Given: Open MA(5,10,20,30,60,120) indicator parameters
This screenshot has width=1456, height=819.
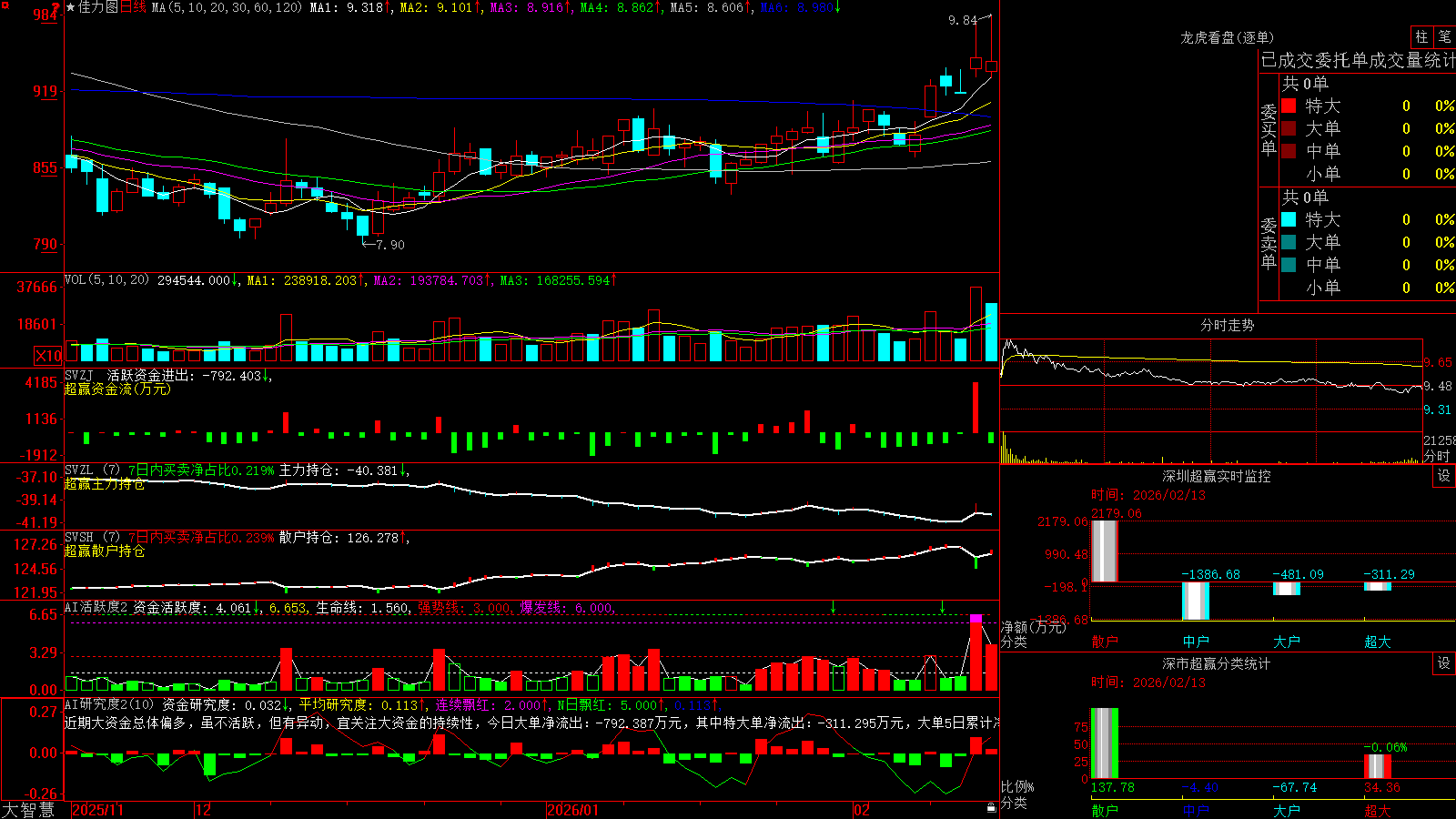Looking at the screenshot, I should (x=227, y=7).
